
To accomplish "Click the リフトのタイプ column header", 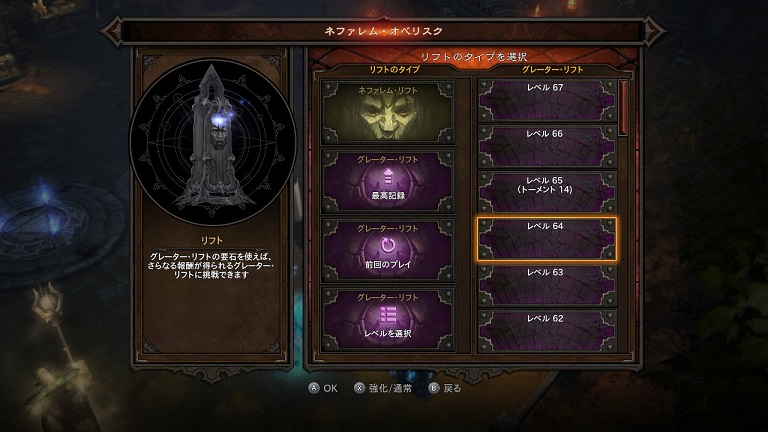I will tap(394, 70).
